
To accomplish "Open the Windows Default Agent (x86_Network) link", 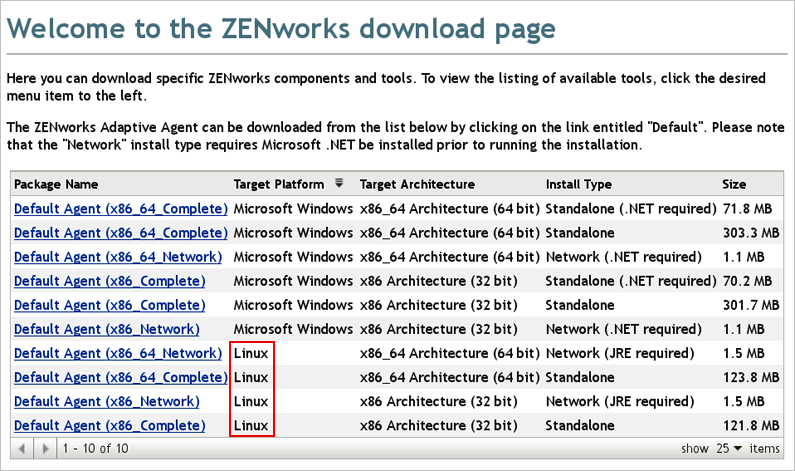I will point(107,329).
